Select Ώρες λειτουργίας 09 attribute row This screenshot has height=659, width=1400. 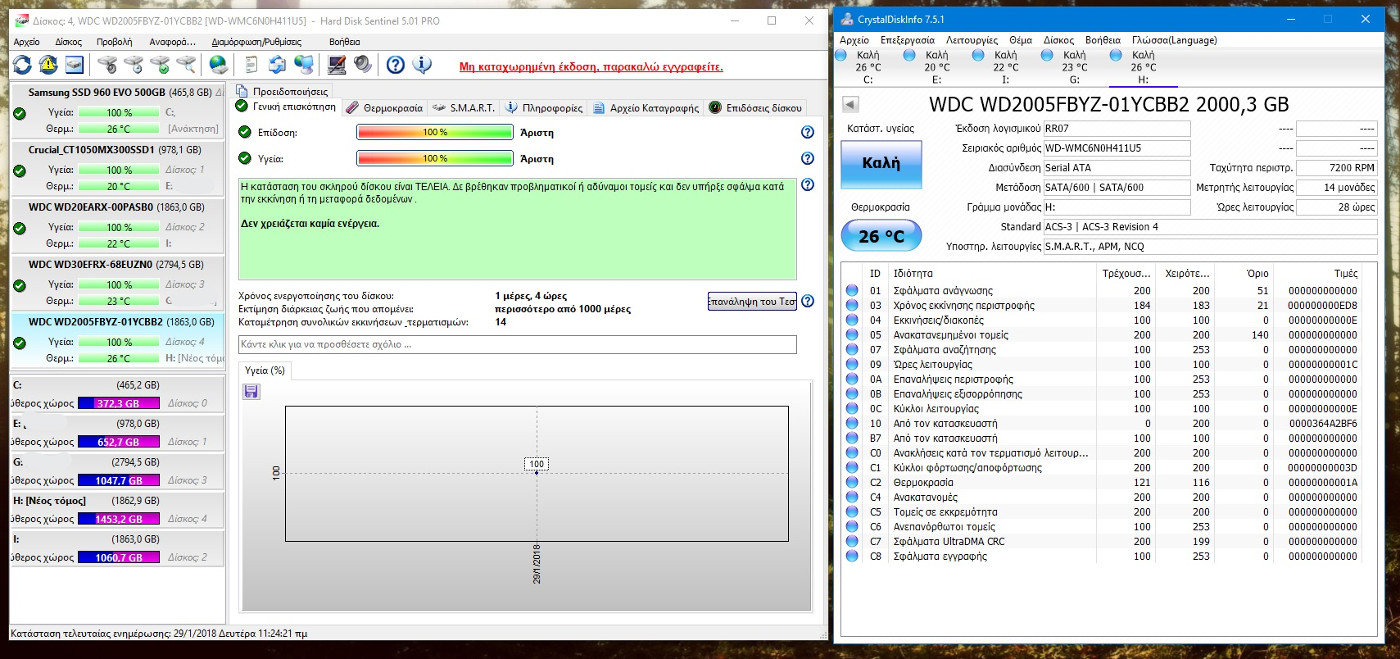(x=1102, y=364)
